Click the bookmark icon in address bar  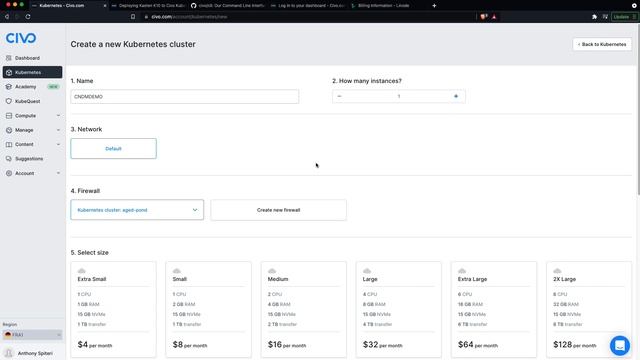(133, 17)
